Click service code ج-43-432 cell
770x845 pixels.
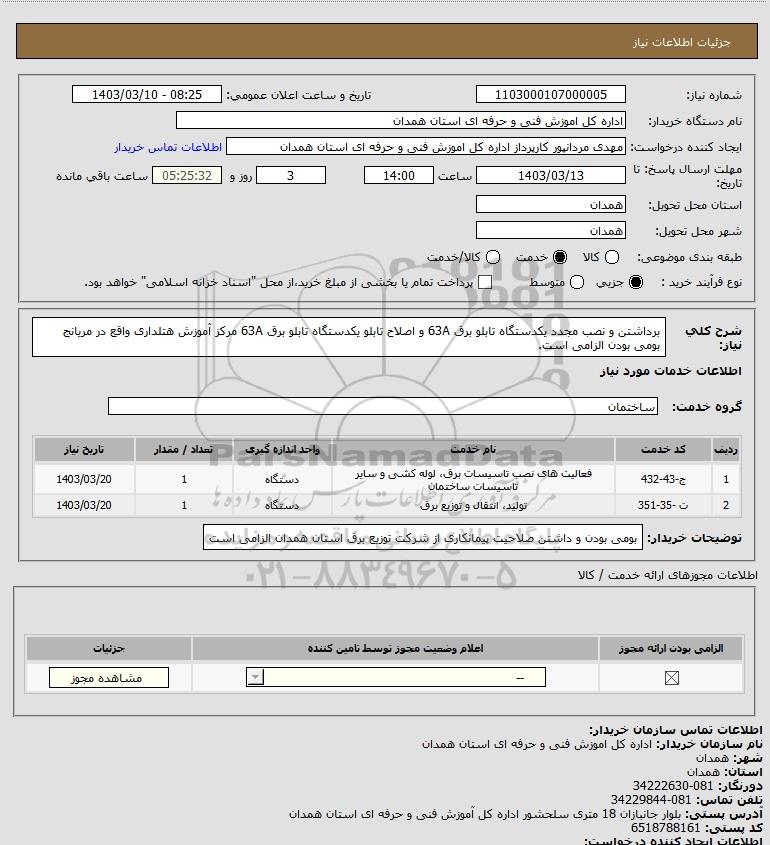click(663, 479)
